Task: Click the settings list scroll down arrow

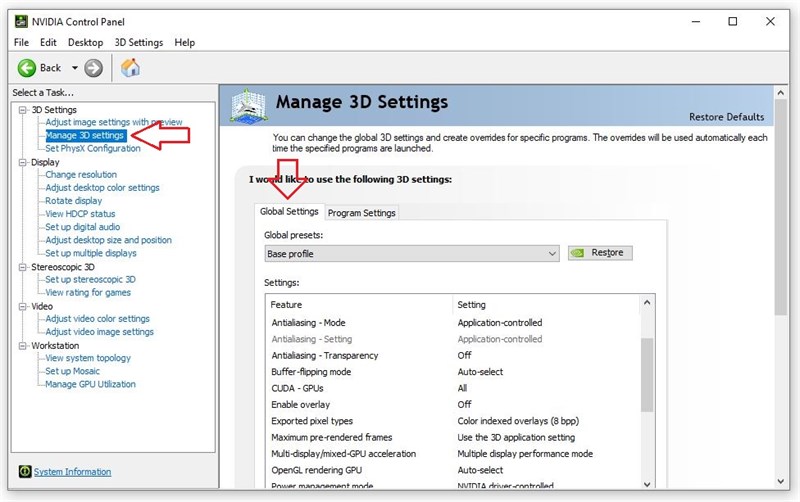Action: pyautogui.click(x=647, y=484)
